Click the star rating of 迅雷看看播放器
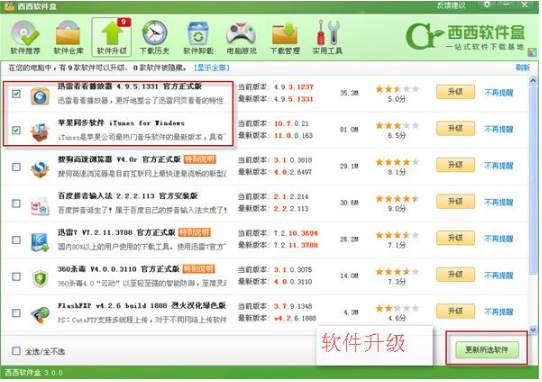 [397, 89]
